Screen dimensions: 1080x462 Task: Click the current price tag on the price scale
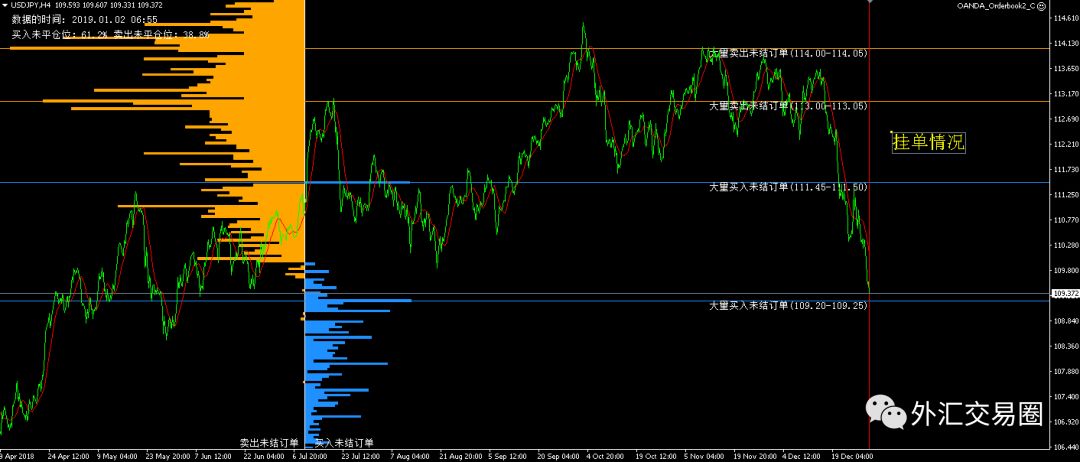[1066, 293]
